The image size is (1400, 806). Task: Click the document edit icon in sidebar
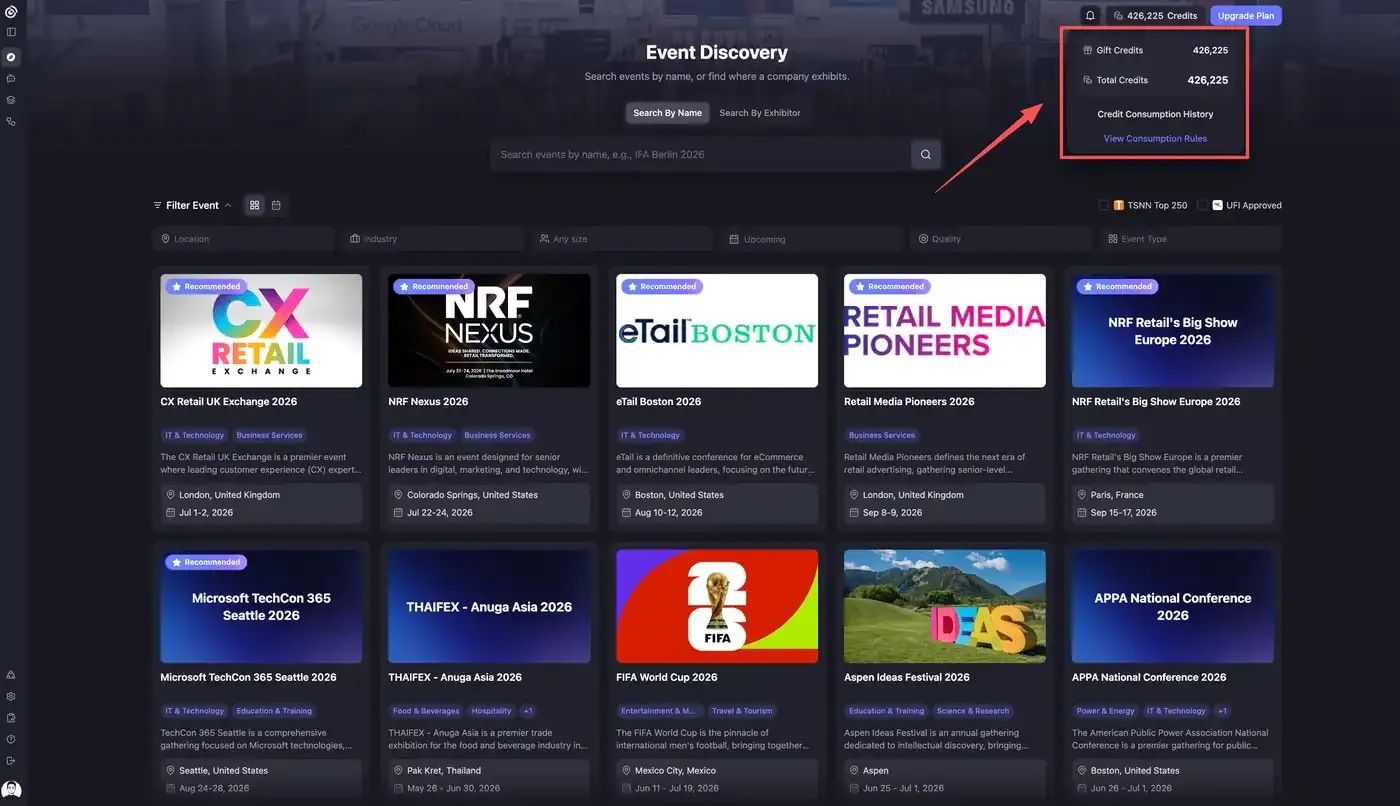[11, 718]
